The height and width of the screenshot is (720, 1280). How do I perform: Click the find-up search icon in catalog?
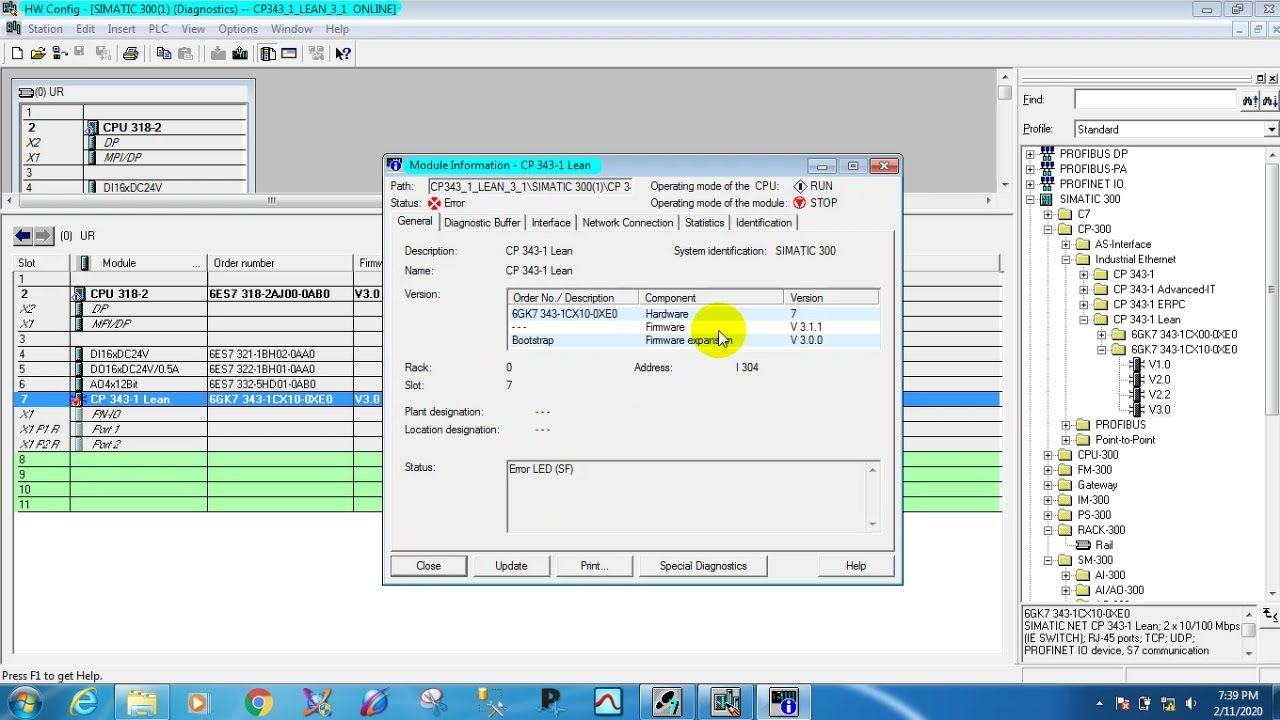coord(1249,100)
